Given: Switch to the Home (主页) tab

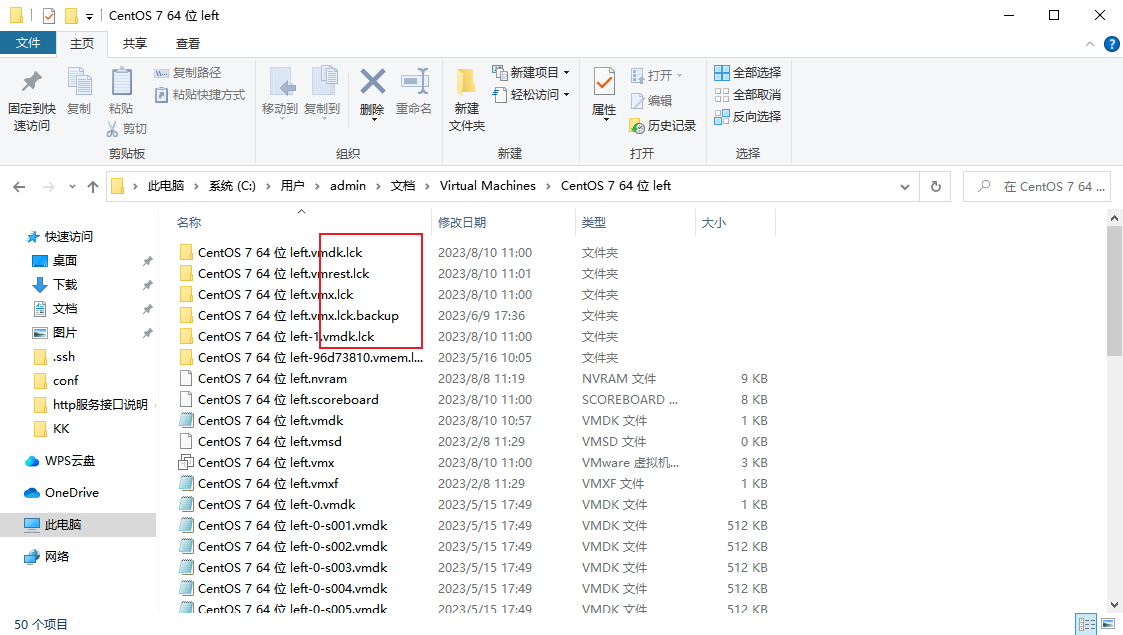Looking at the screenshot, I should pos(82,44).
